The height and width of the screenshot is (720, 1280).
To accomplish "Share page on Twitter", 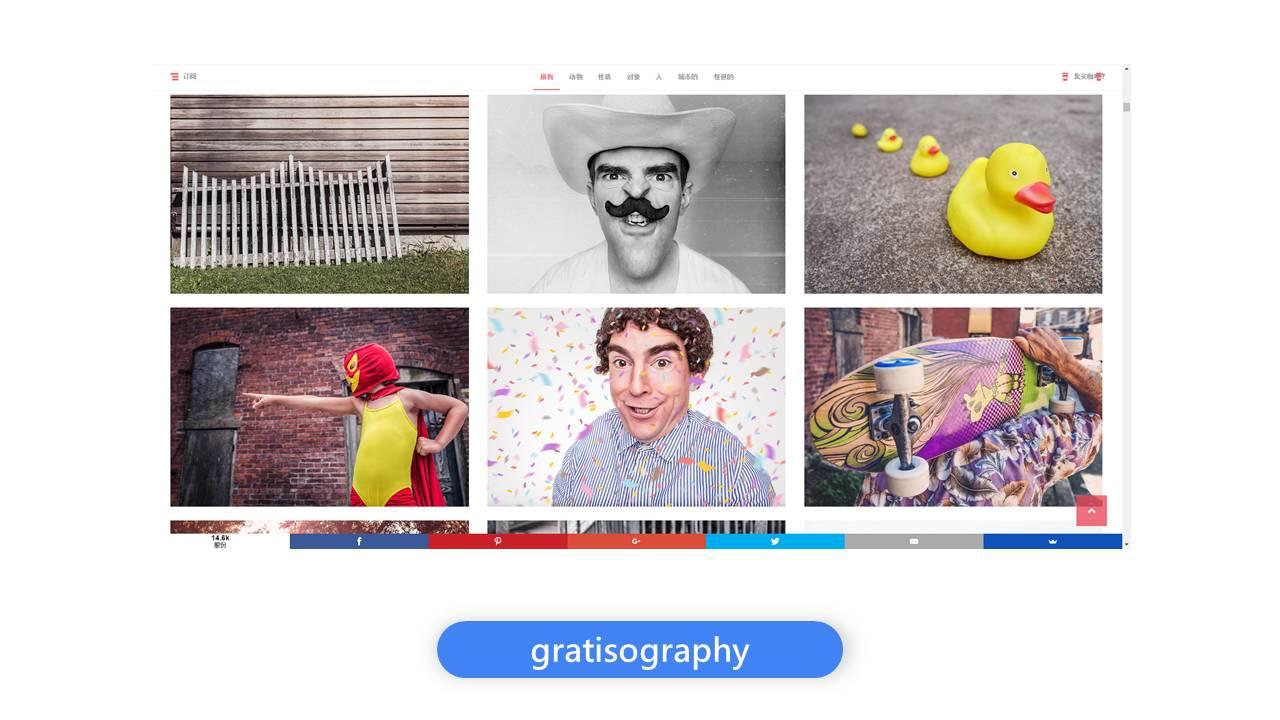I will tap(775, 541).
